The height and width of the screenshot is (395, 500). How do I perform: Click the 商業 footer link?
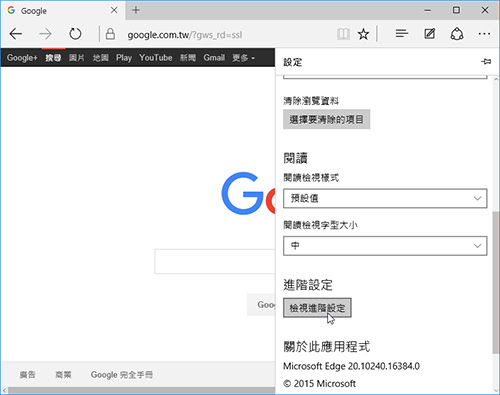click(x=63, y=375)
